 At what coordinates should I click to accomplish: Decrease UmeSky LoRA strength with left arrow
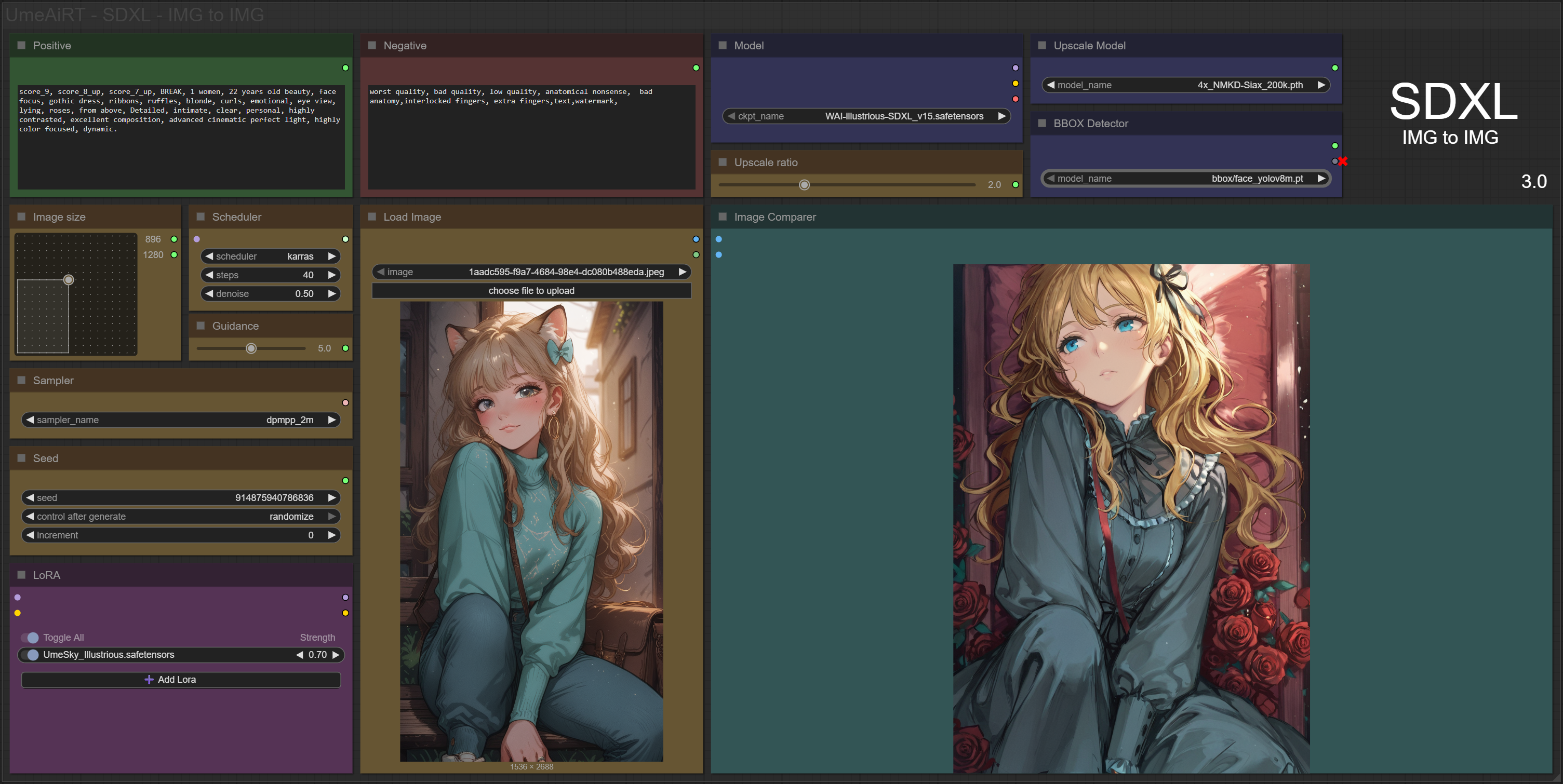pyautogui.click(x=299, y=654)
